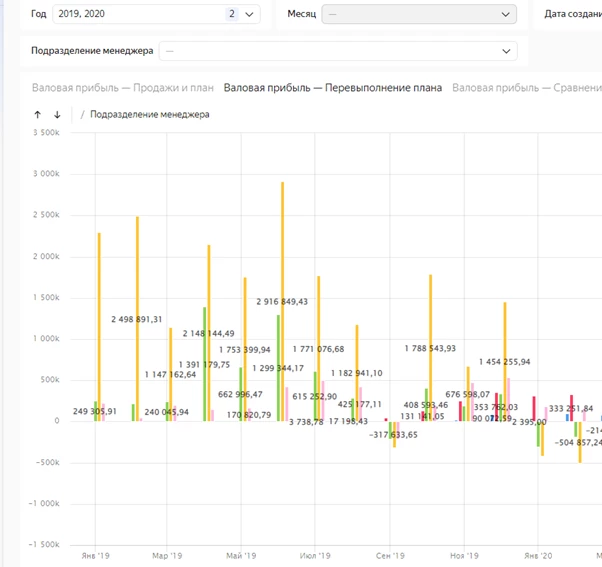Screen dimensions: 602x567
Task: Click data label 170 820,79
Action: click(249, 415)
